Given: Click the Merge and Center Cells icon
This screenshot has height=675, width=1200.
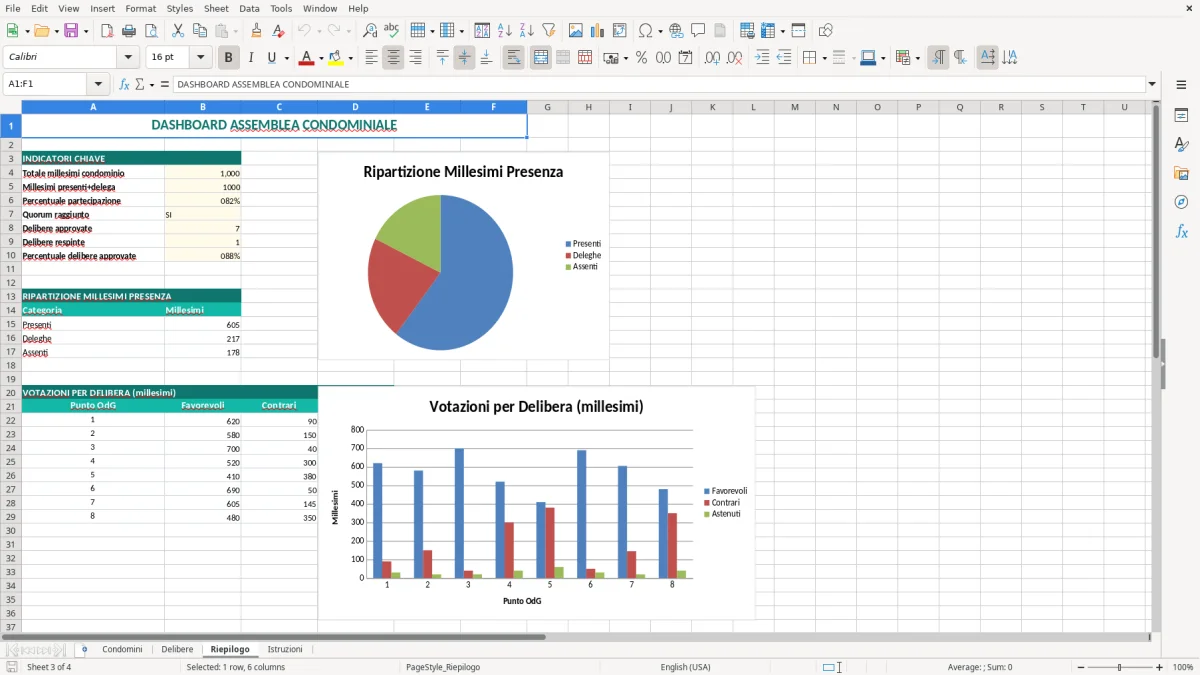Looking at the screenshot, I should pos(541,58).
